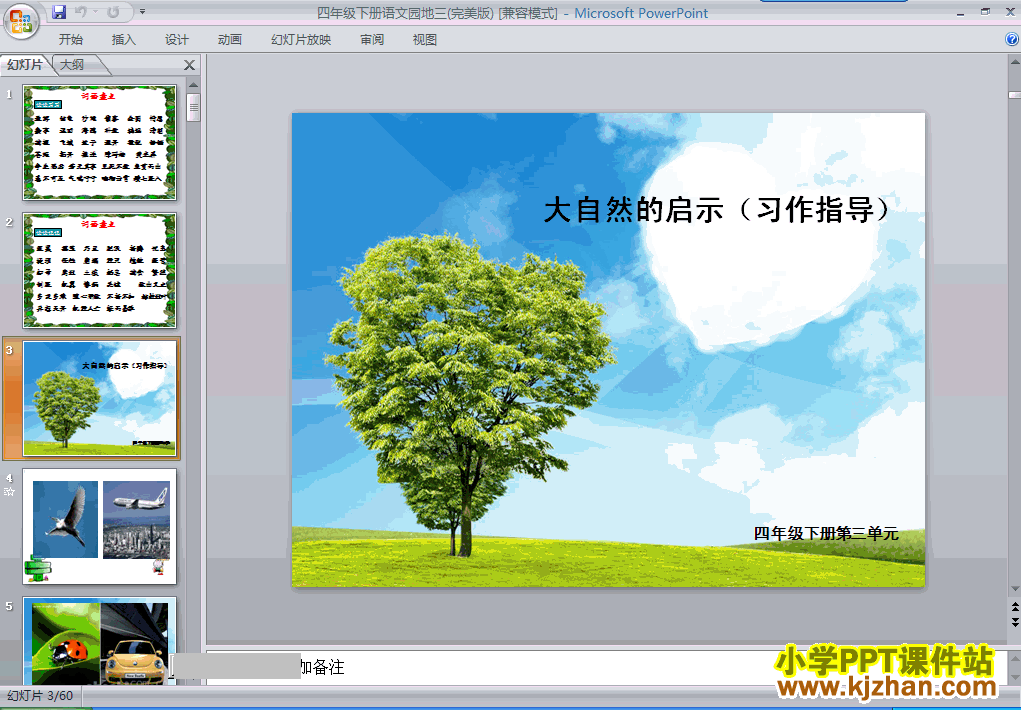Open the 审阅 ribbon tab
The width and height of the screenshot is (1021, 710).
coord(372,40)
